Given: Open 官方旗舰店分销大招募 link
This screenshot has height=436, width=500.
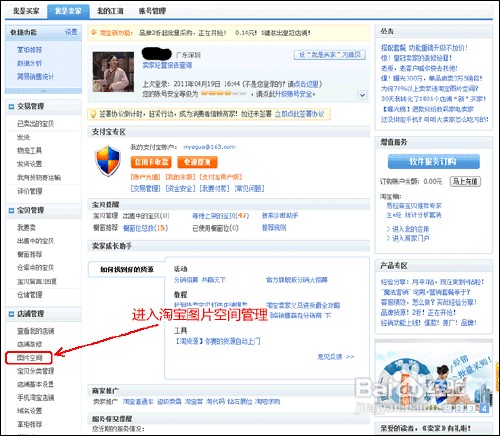Looking at the screenshot, I should coord(297,280).
